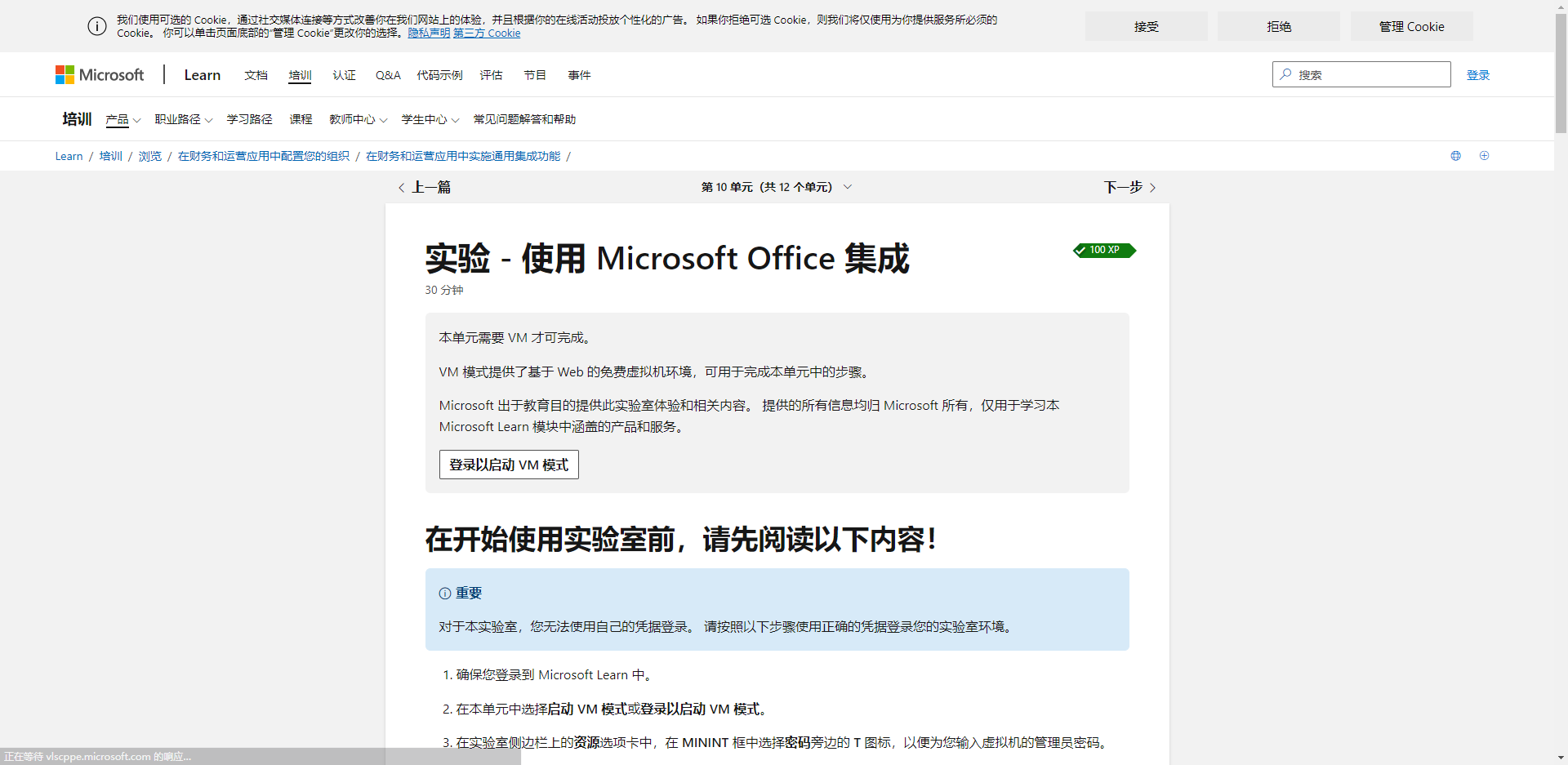Reject cookies with the 拒绝 button
This screenshot has width=1568, height=765.
(1279, 26)
